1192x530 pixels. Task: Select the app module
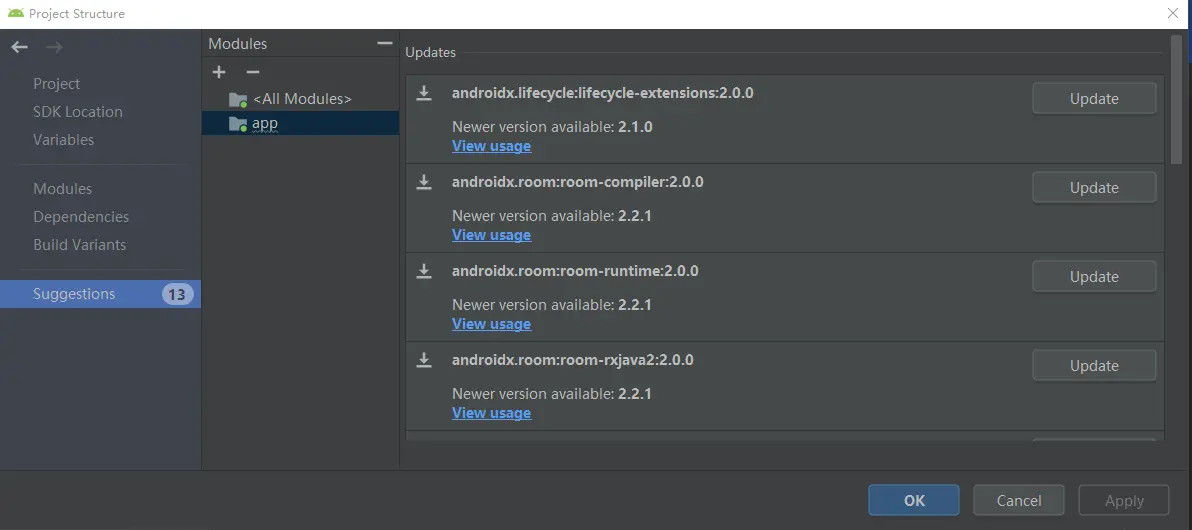[265, 123]
